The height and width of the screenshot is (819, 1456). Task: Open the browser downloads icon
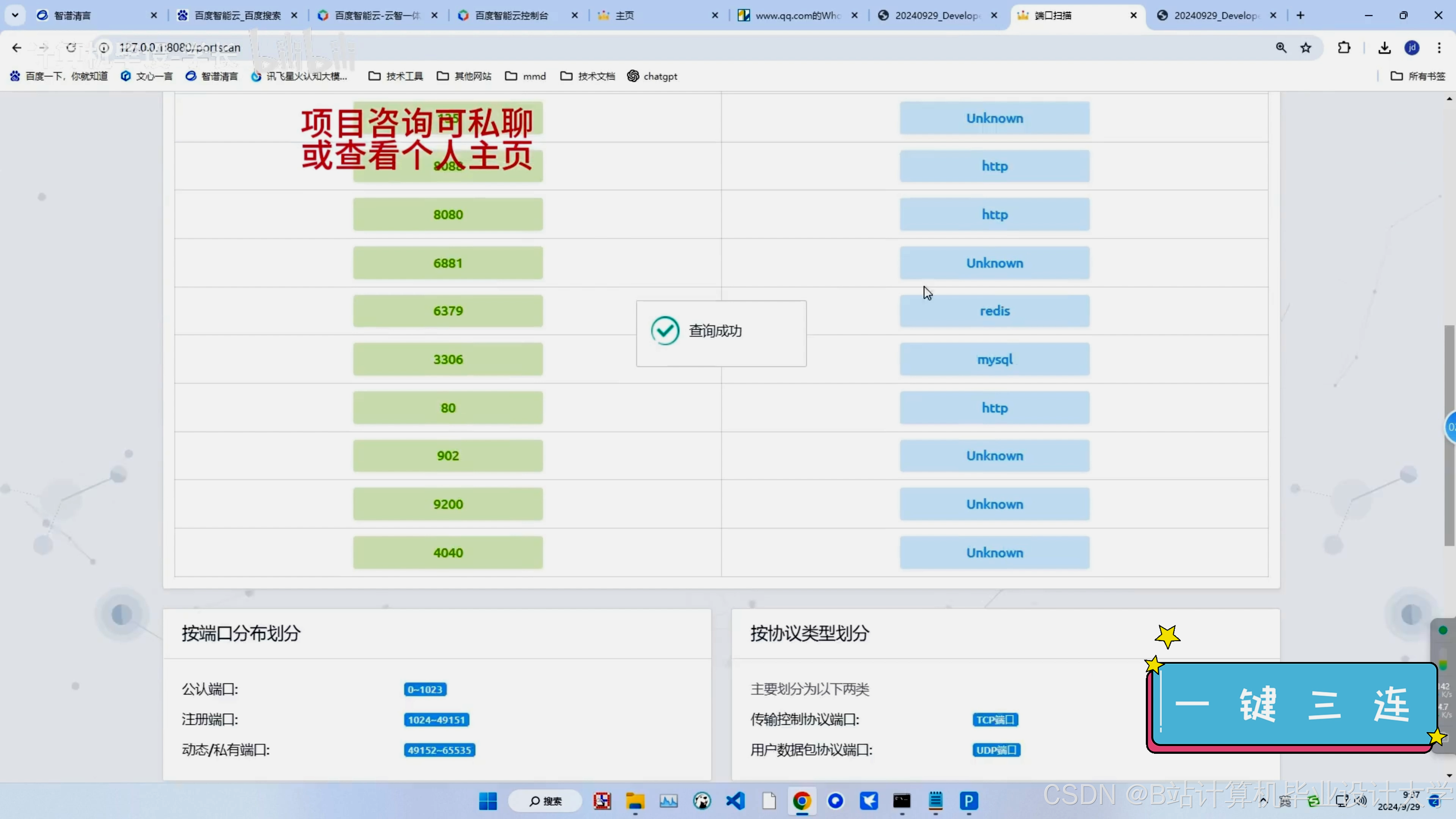coord(1384,47)
